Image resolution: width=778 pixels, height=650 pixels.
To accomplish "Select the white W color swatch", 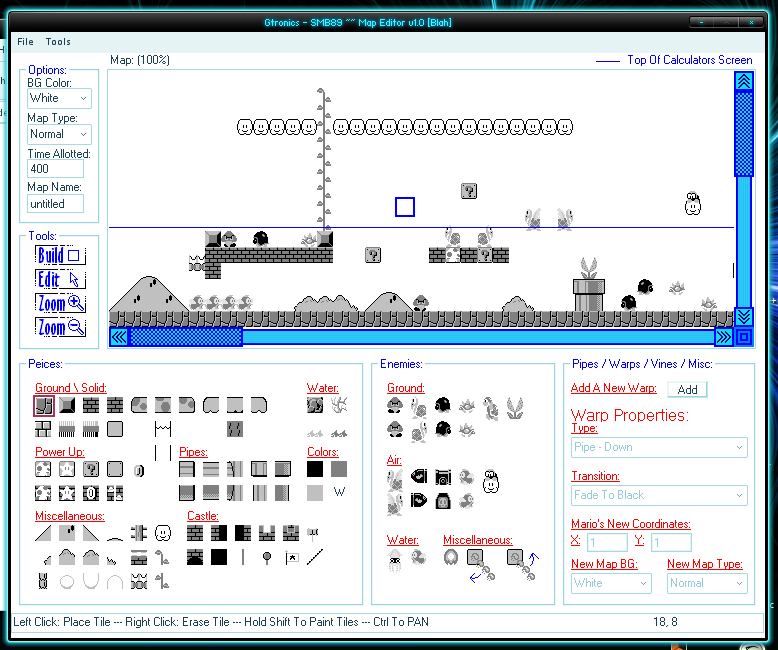I will click(339, 492).
